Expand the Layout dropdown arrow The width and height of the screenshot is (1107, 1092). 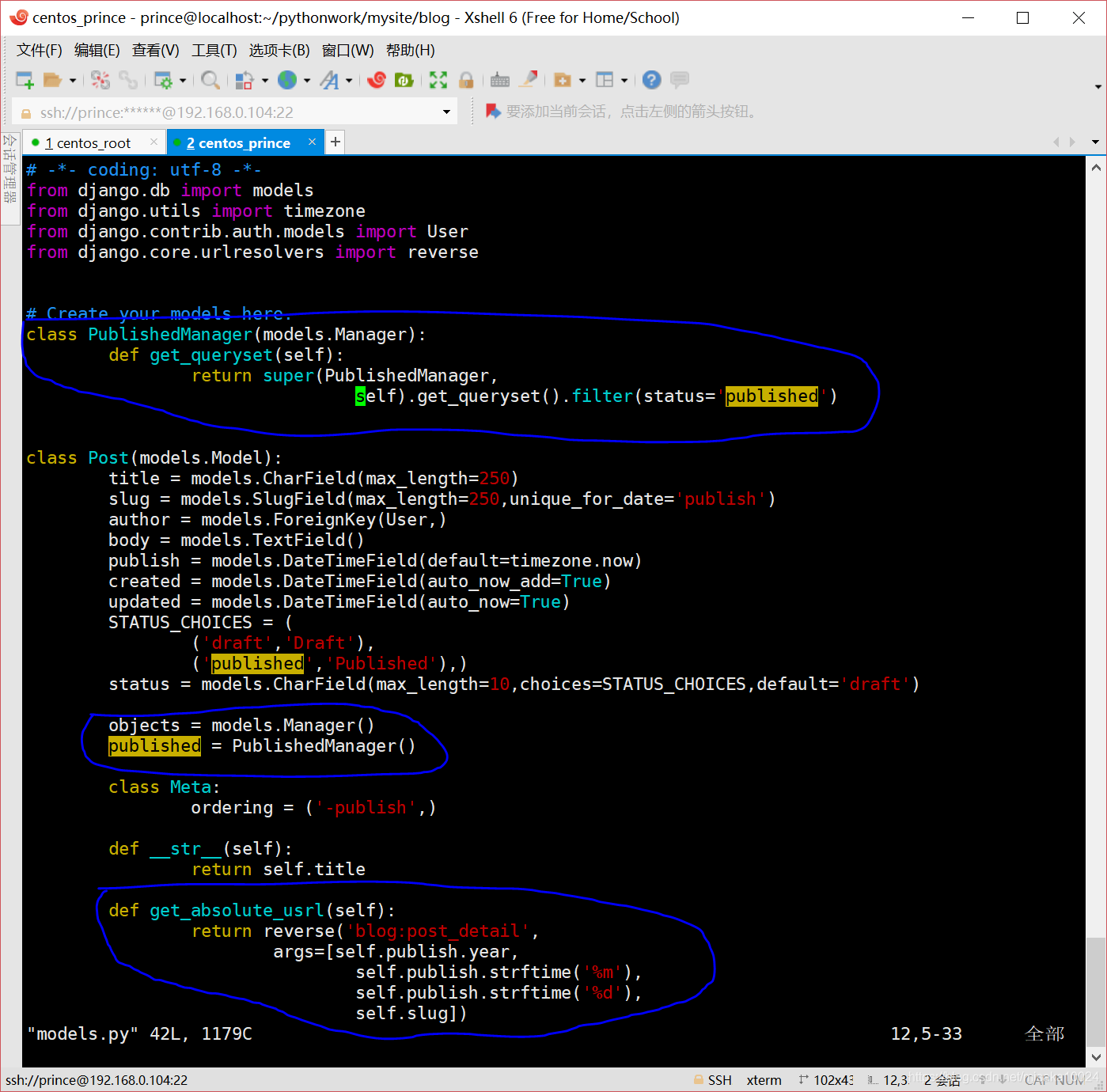(624, 80)
